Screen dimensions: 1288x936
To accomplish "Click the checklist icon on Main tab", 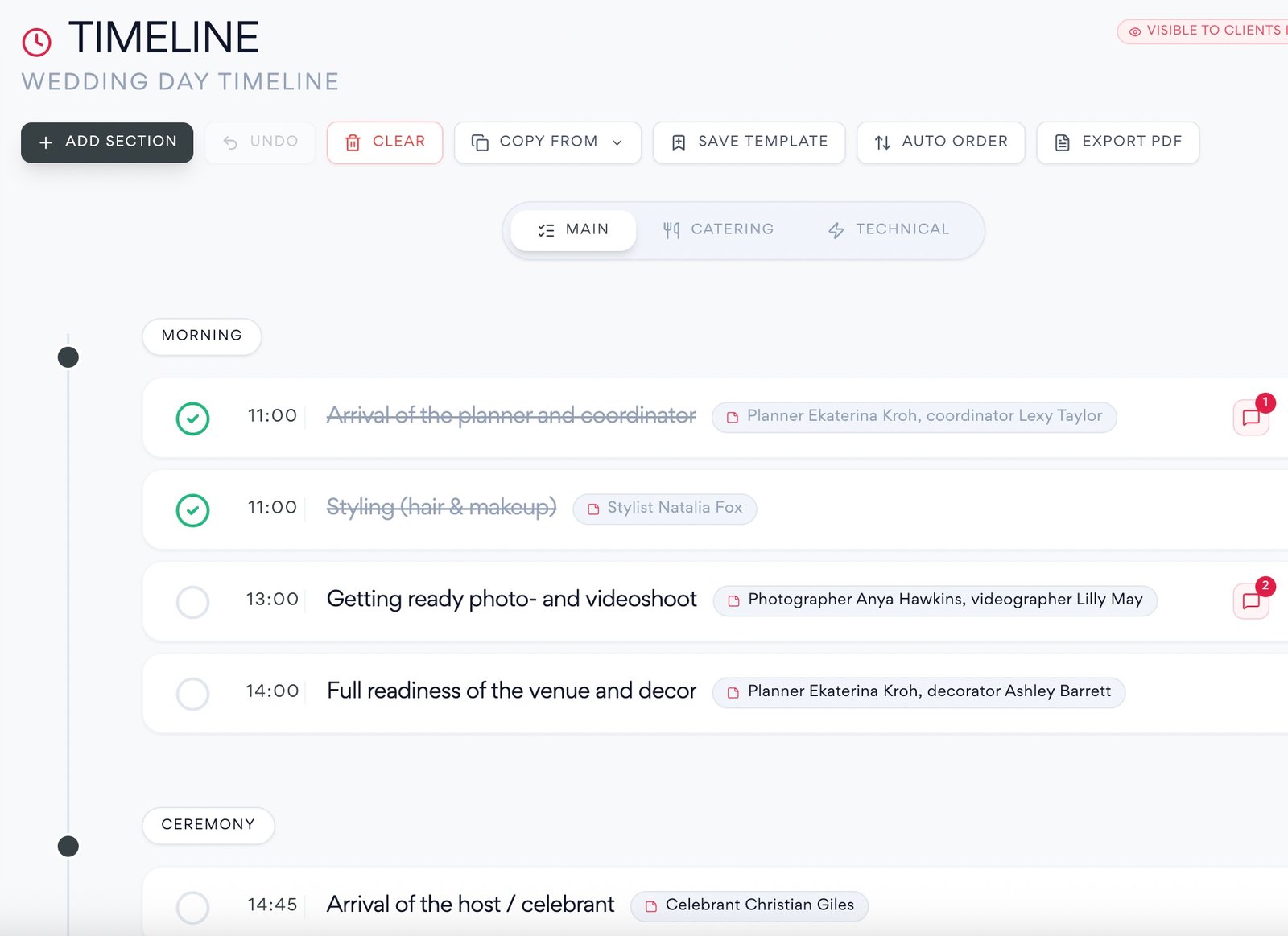I will (x=546, y=230).
